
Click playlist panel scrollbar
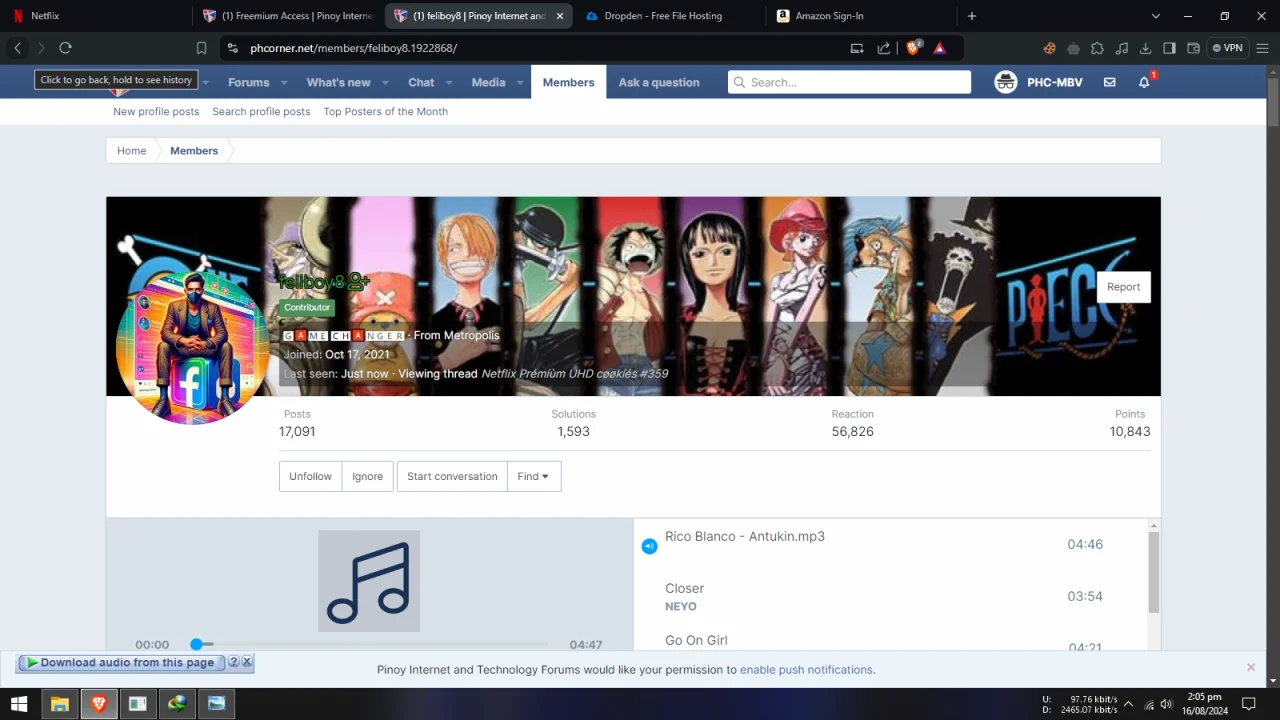[1153, 572]
